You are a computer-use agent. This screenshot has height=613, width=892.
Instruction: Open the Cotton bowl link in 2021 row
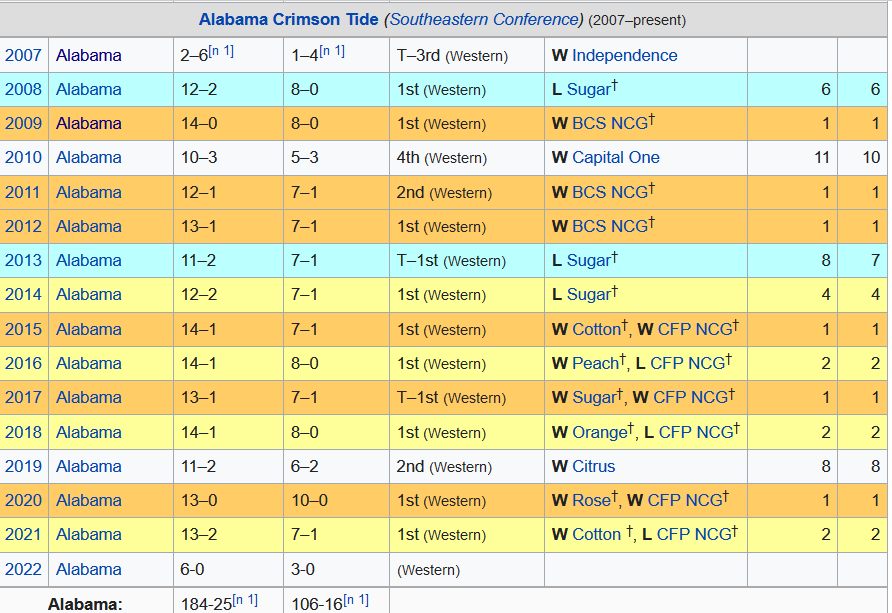coord(596,535)
